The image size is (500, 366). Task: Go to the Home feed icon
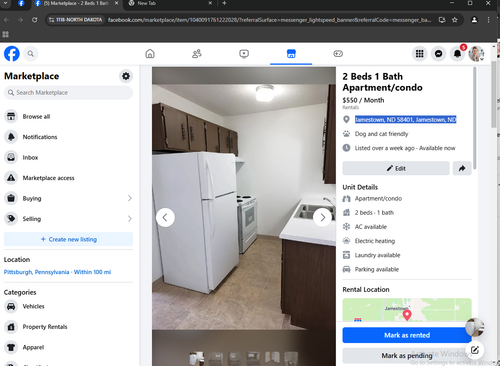(x=150, y=54)
